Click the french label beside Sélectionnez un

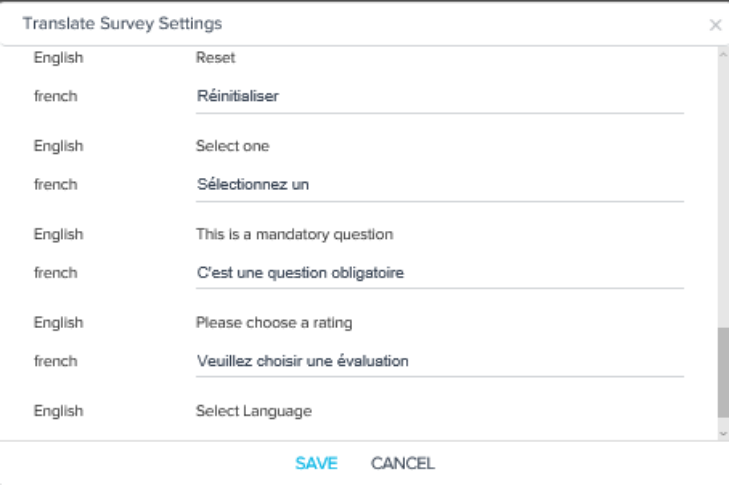pyautogui.click(x=55, y=185)
